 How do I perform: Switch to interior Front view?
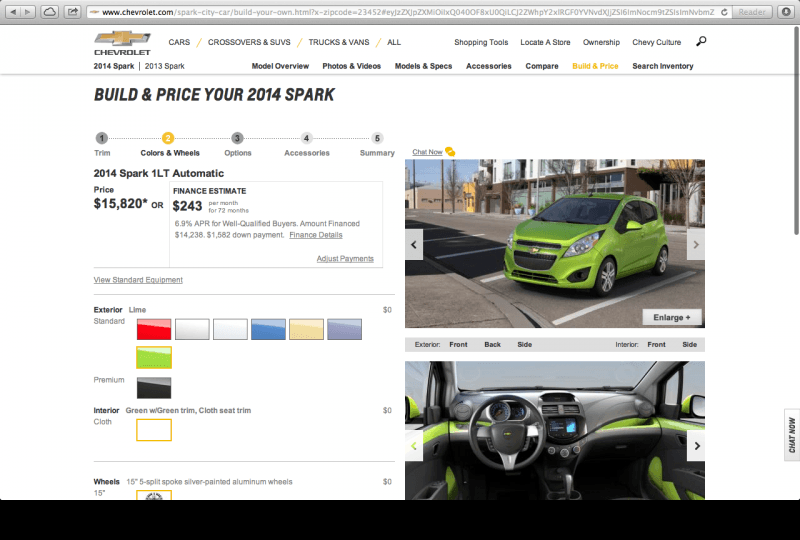pos(656,345)
